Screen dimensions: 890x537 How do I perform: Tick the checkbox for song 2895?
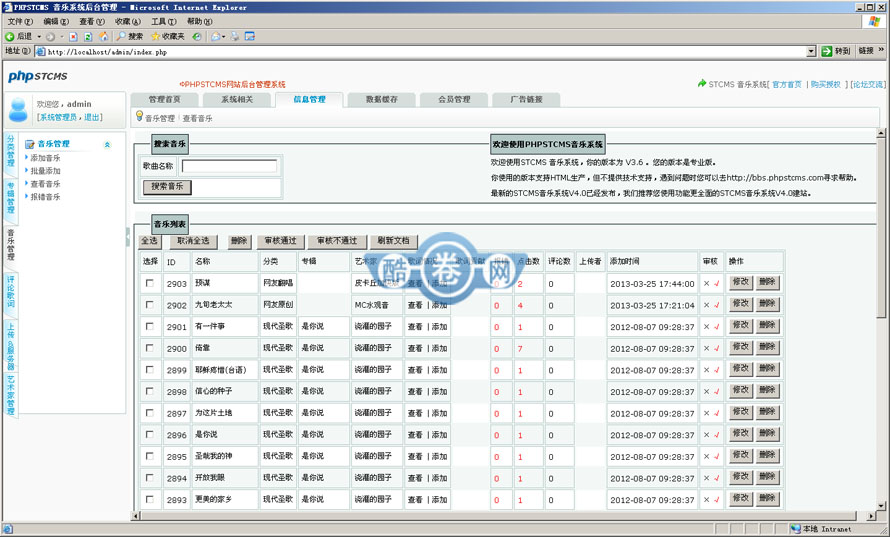click(150, 456)
